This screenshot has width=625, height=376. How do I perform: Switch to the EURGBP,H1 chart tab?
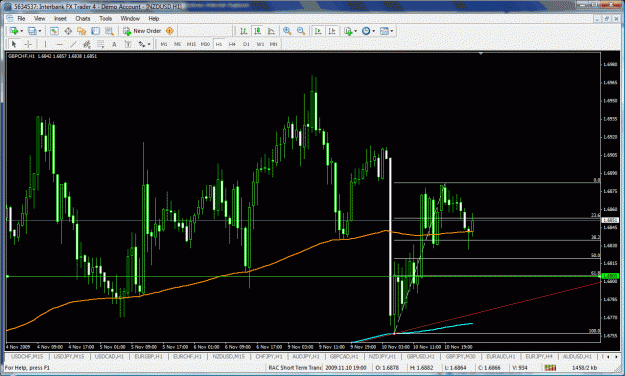[148, 356]
